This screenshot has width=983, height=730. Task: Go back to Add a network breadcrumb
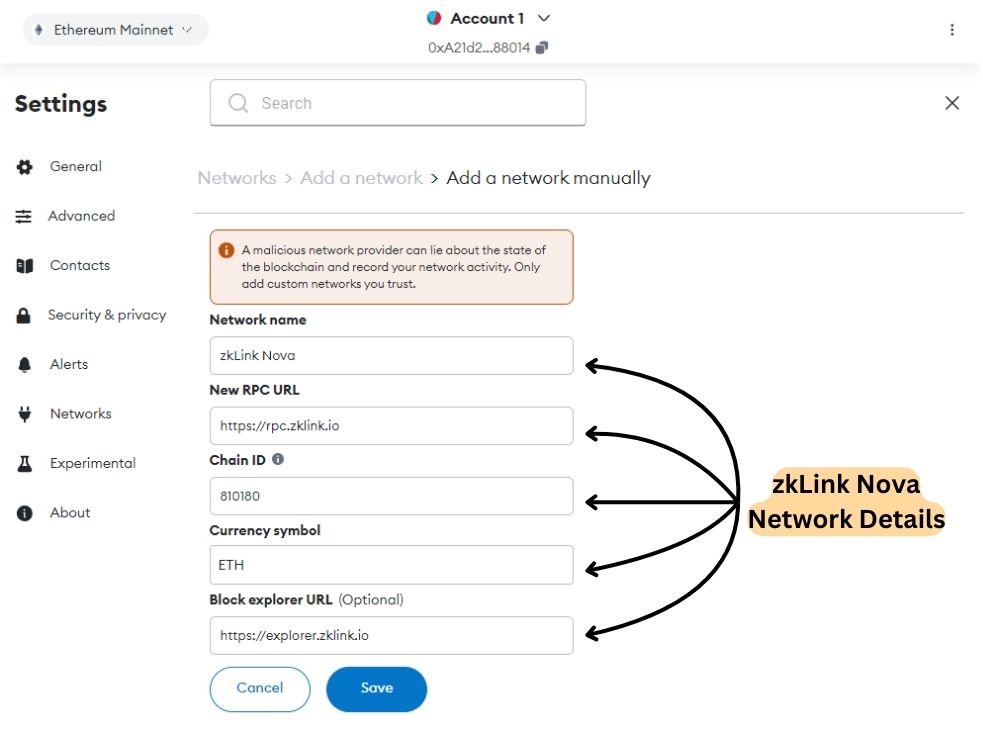[361, 178]
